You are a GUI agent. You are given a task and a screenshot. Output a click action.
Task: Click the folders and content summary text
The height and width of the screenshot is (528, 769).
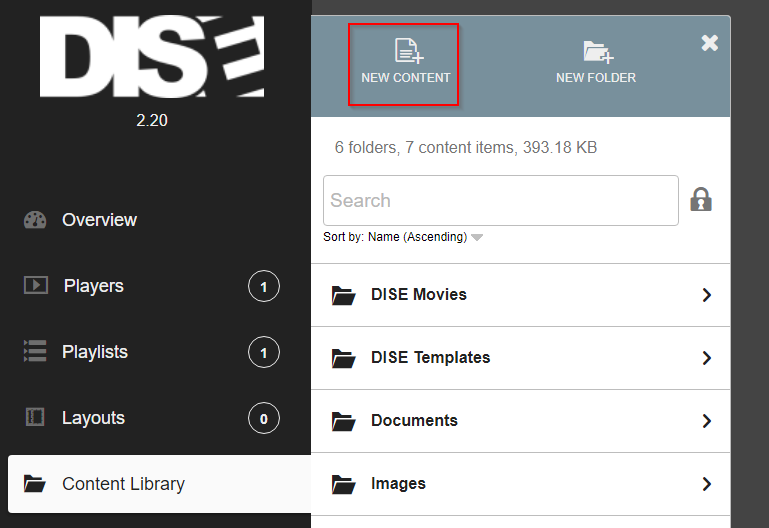click(466, 148)
